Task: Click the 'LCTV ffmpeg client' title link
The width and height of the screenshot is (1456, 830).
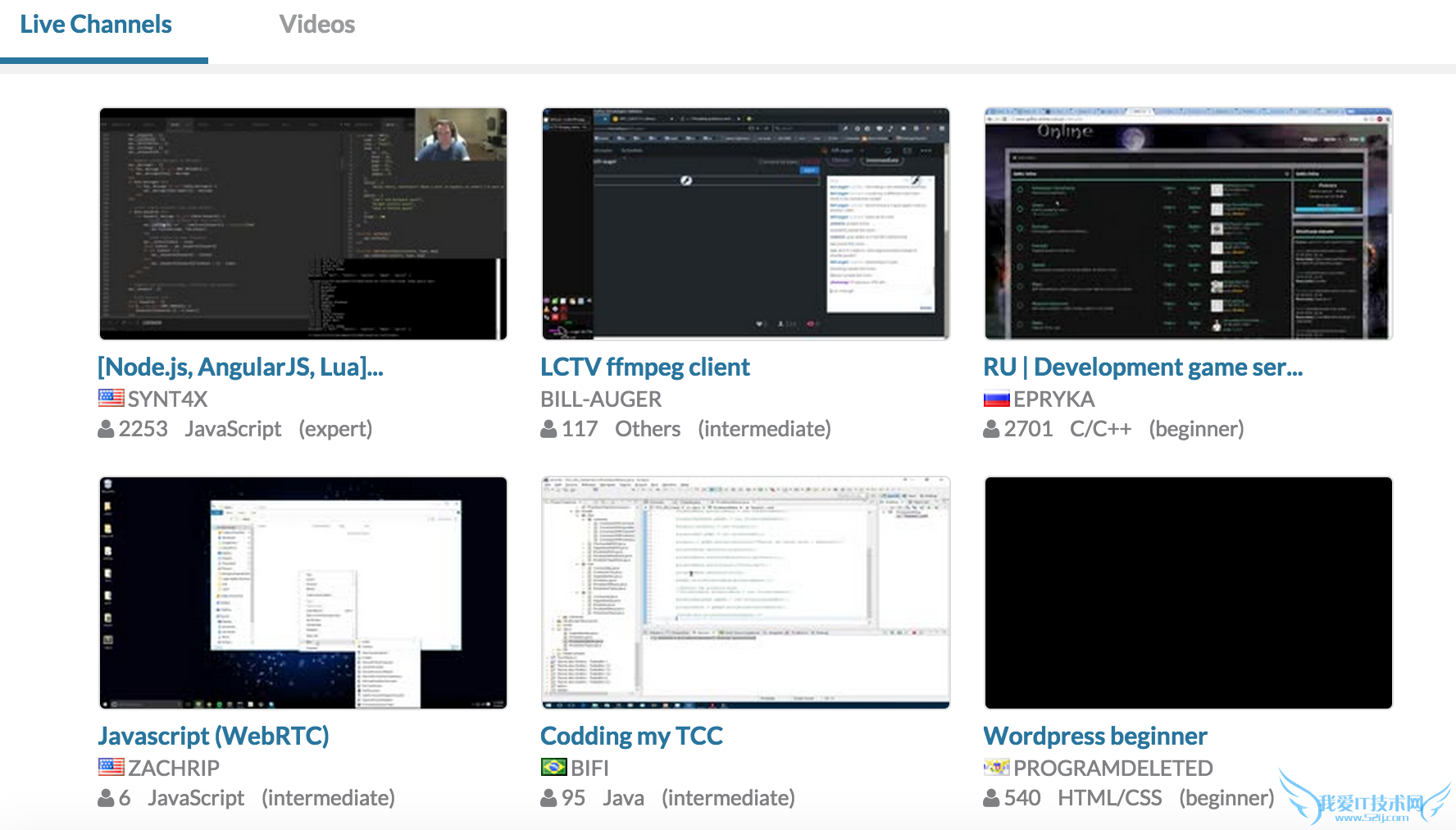Action: 644,367
